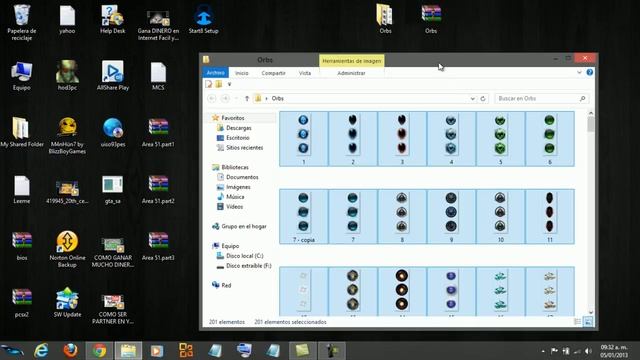Select image thumbnail named 11
This screenshot has height=360, width=640.
549,216
